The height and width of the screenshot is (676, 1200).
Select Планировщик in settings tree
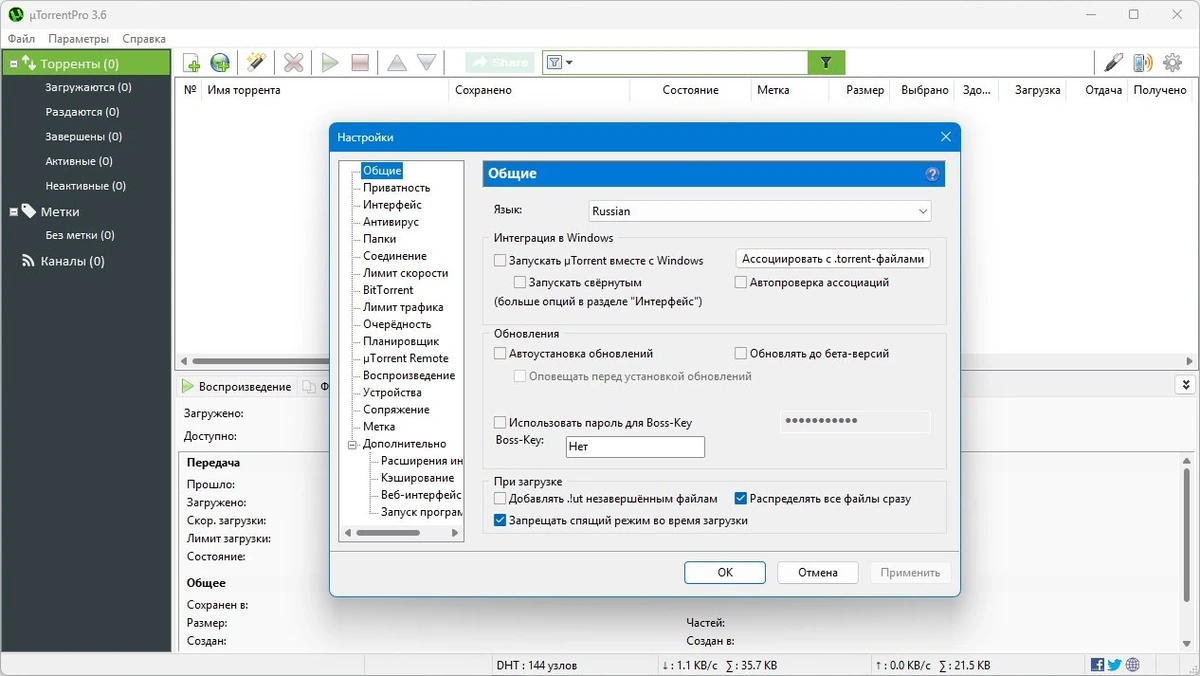401,341
